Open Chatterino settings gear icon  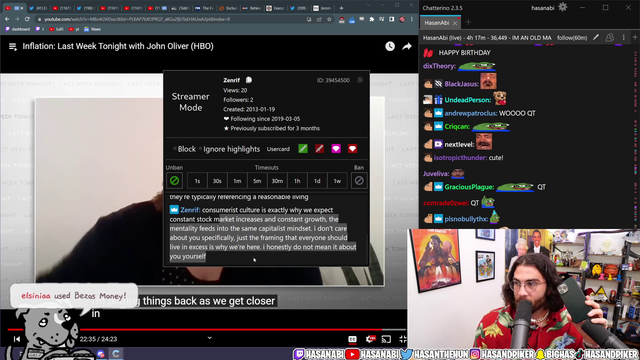(562, 7)
